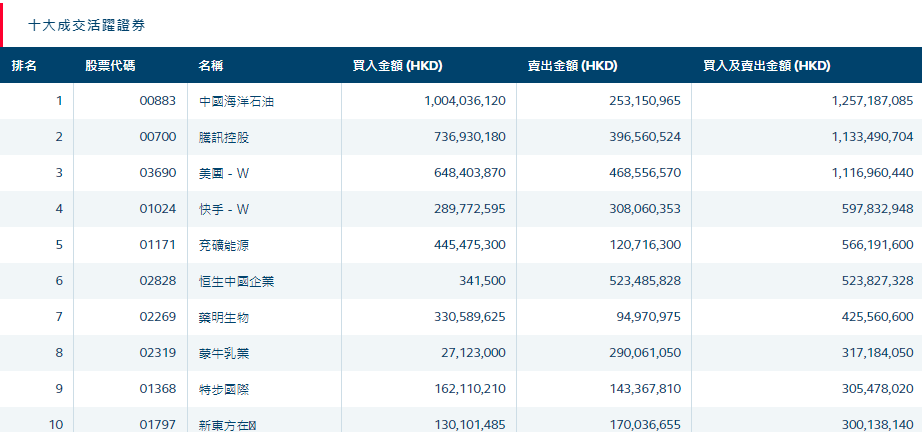Click the 名稱 column header

pos(211,66)
